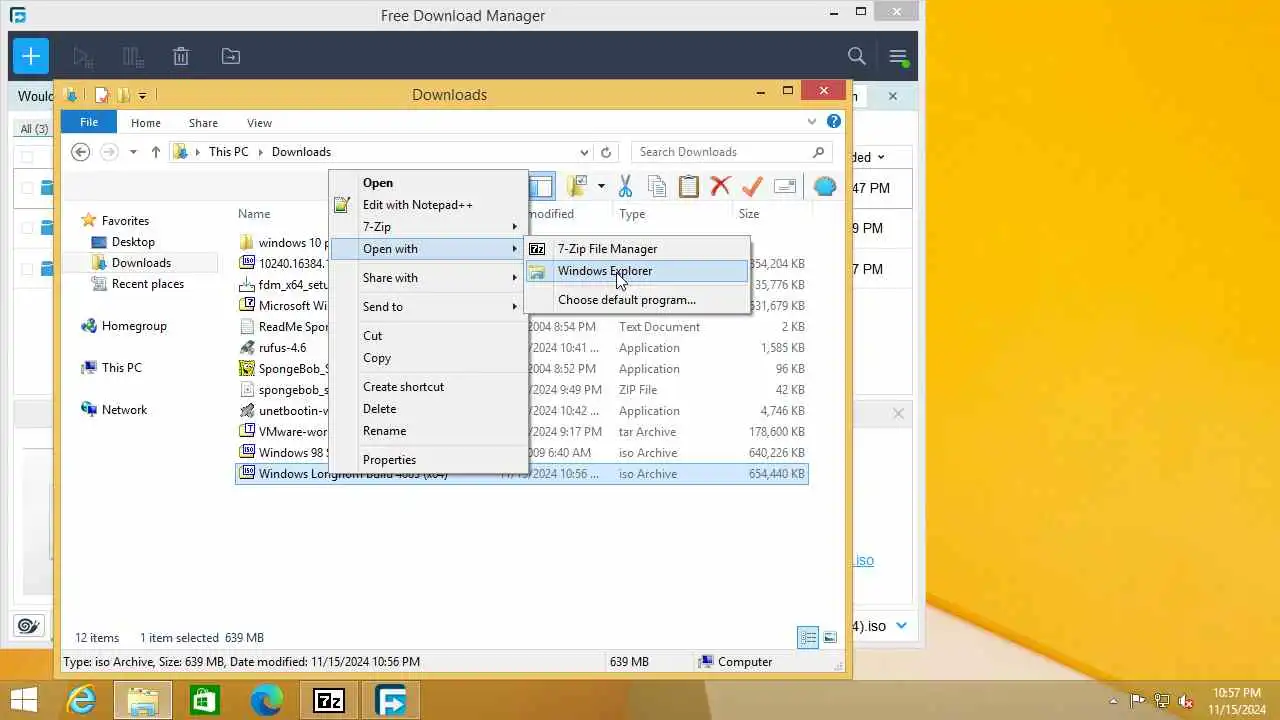Image resolution: width=1280 pixels, height=720 pixels.
Task: Click the snail speed mode icon
Action: pos(28,626)
